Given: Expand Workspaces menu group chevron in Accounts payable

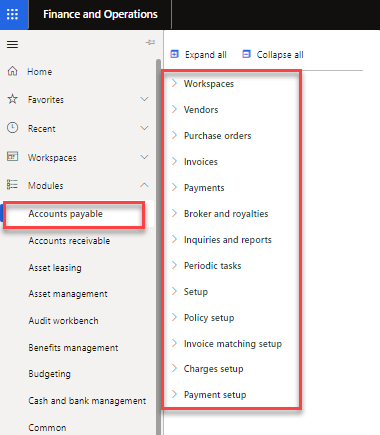Looking at the screenshot, I should click(174, 83).
